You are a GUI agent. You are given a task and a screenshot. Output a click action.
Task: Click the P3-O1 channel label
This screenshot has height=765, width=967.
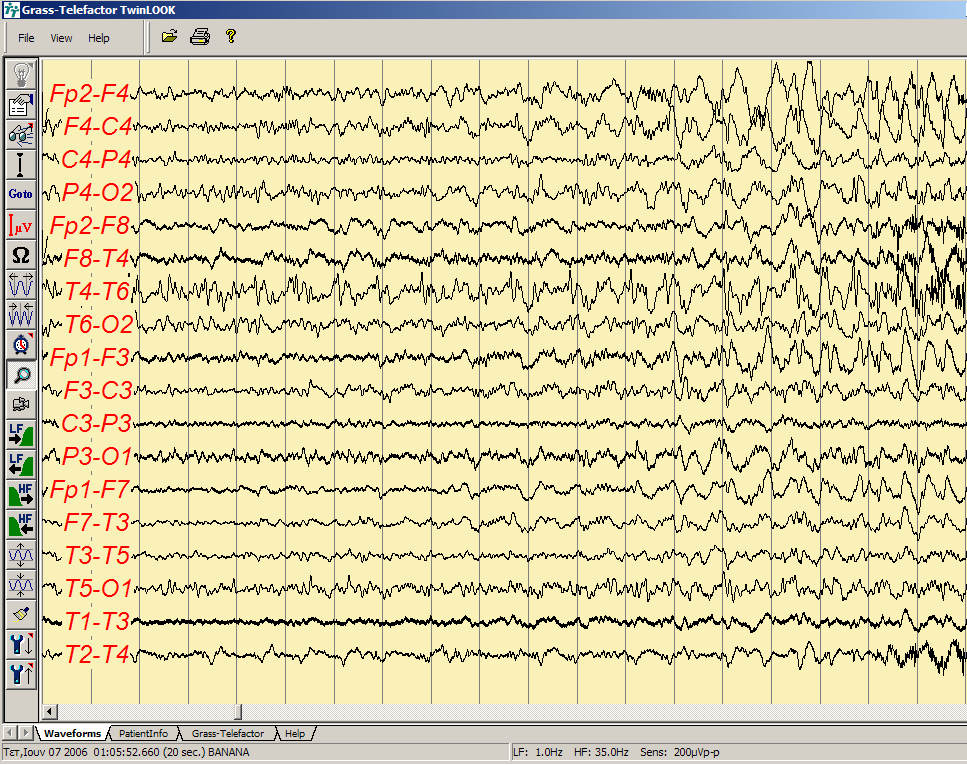click(97, 457)
